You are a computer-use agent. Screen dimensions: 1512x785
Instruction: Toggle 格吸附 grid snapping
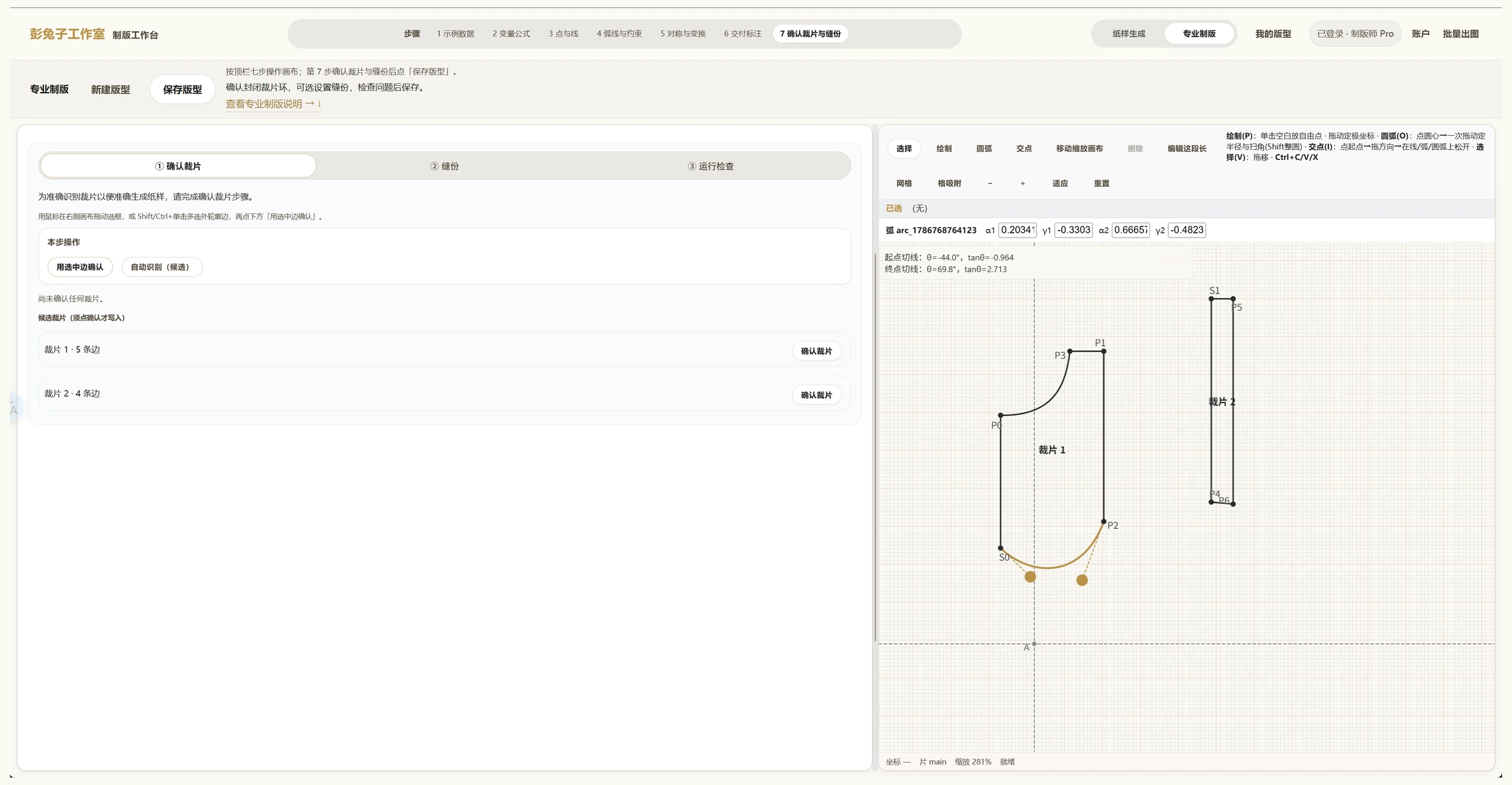(949, 183)
